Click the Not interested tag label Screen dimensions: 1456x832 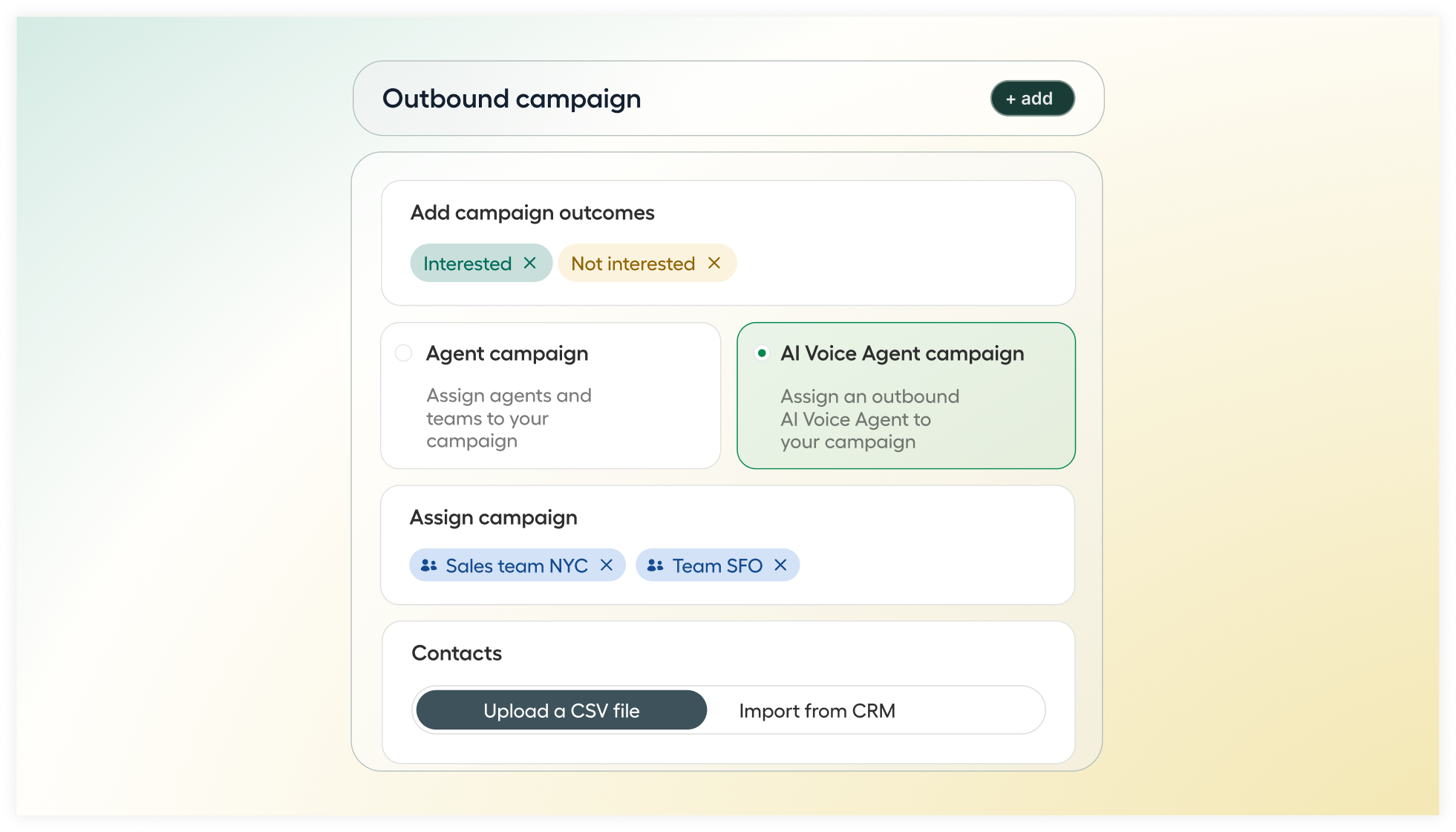633,263
